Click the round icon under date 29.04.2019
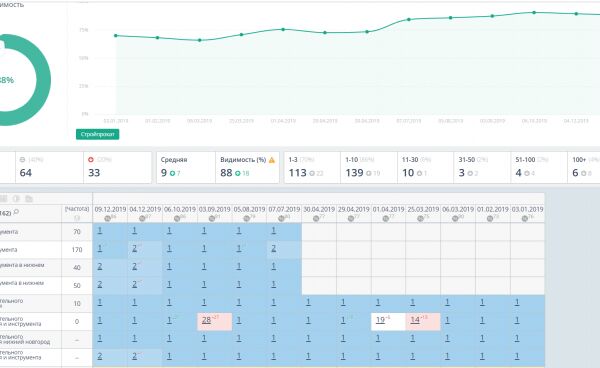Screen dimensions: 600x368 tap(351, 218)
